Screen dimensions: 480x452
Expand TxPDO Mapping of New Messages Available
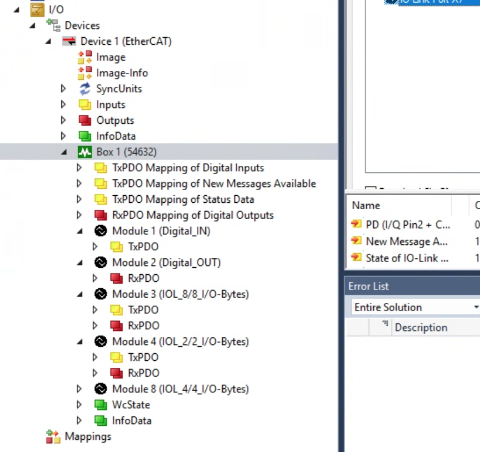click(x=79, y=183)
